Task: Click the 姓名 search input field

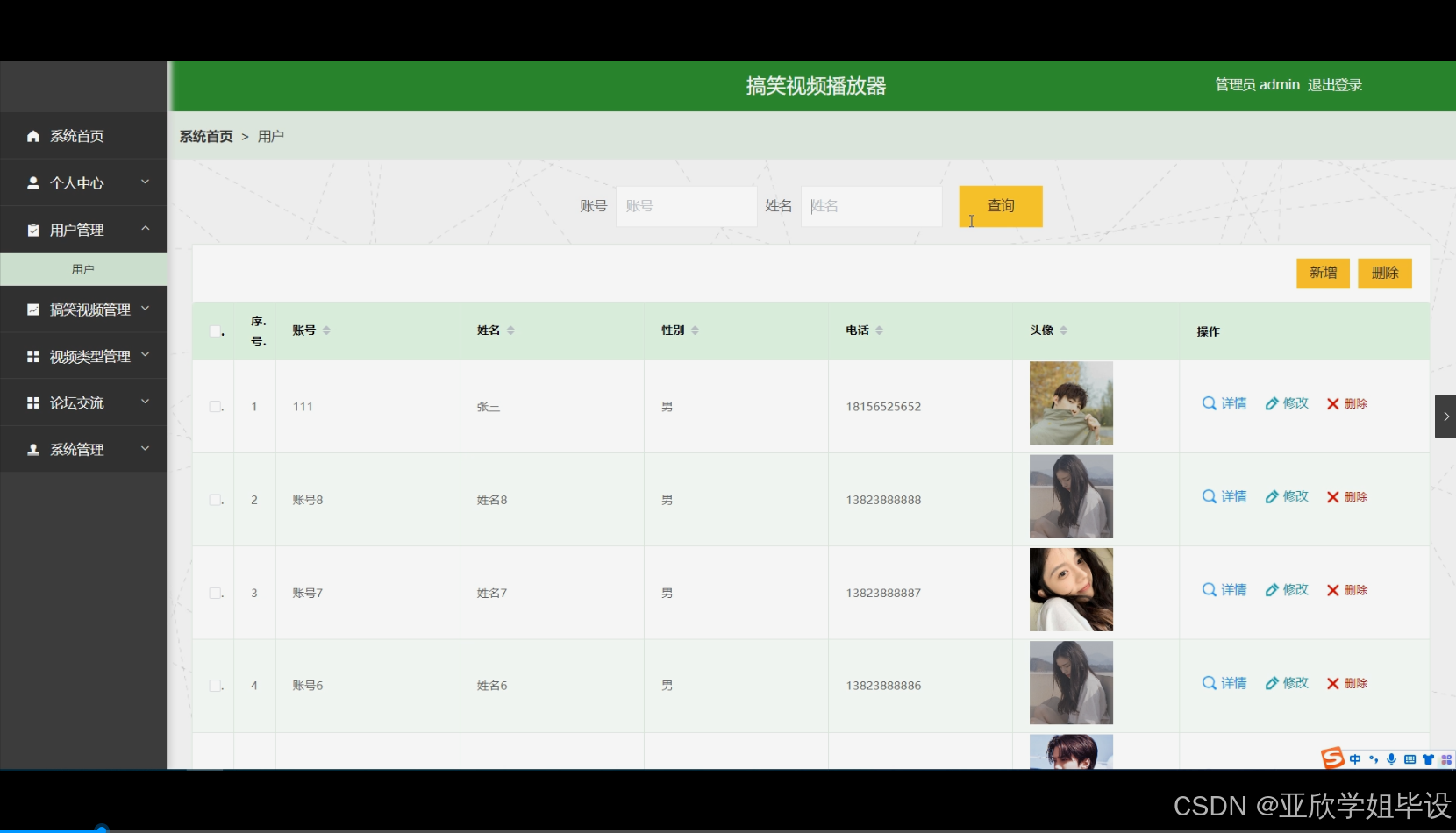Action: point(871,205)
